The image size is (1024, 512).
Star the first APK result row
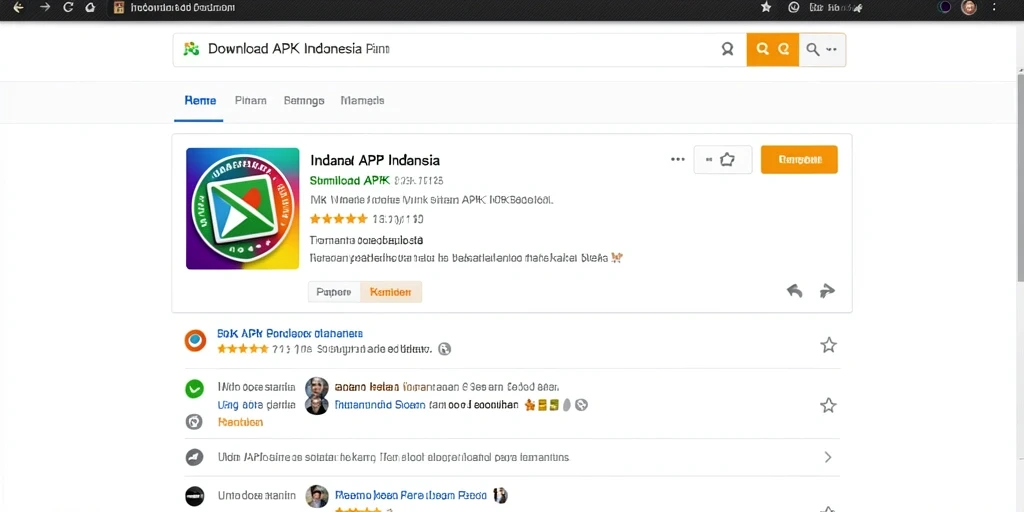click(828, 345)
